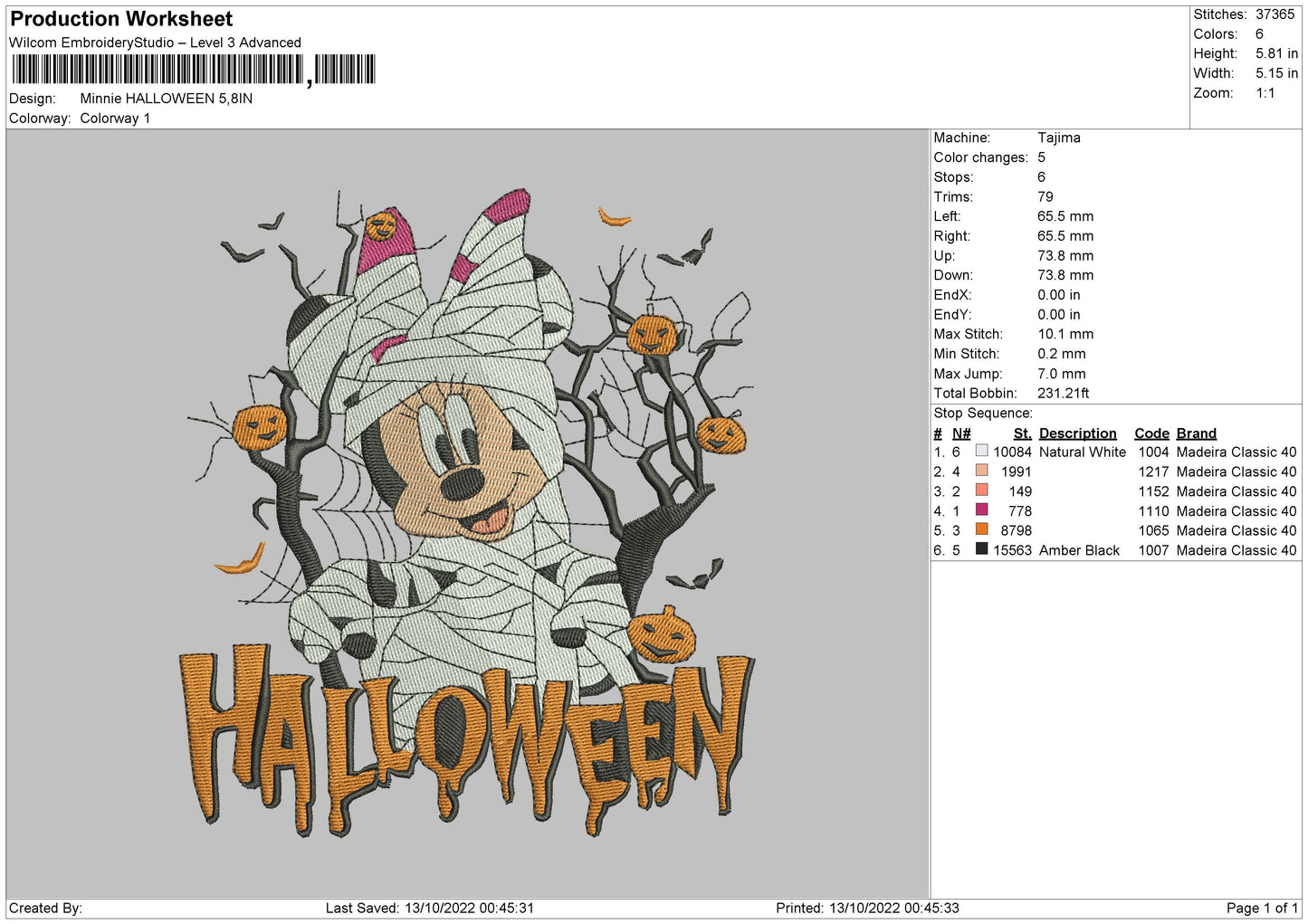Click the N# column header
The image size is (1308, 924).
pyautogui.click(x=961, y=433)
